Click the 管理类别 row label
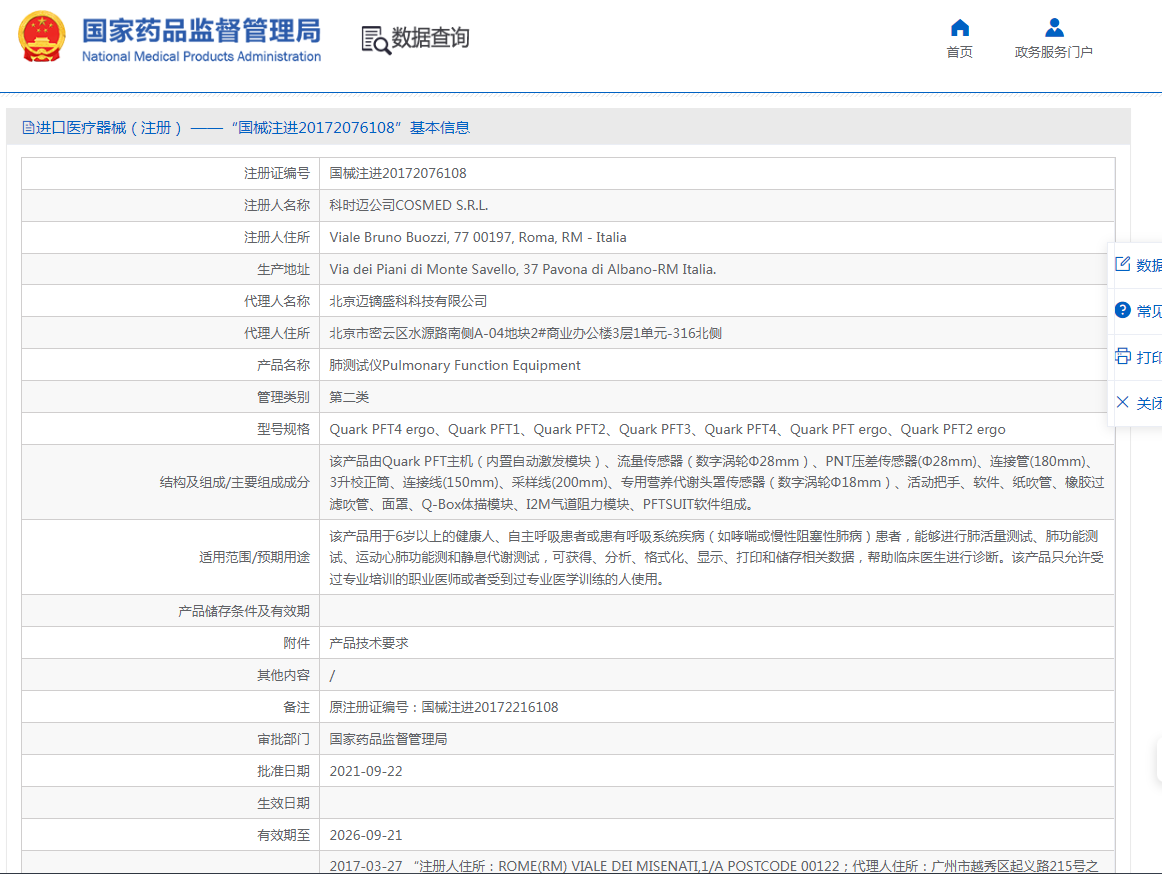This screenshot has height=874, width=1162. click(x=283, y=397)
